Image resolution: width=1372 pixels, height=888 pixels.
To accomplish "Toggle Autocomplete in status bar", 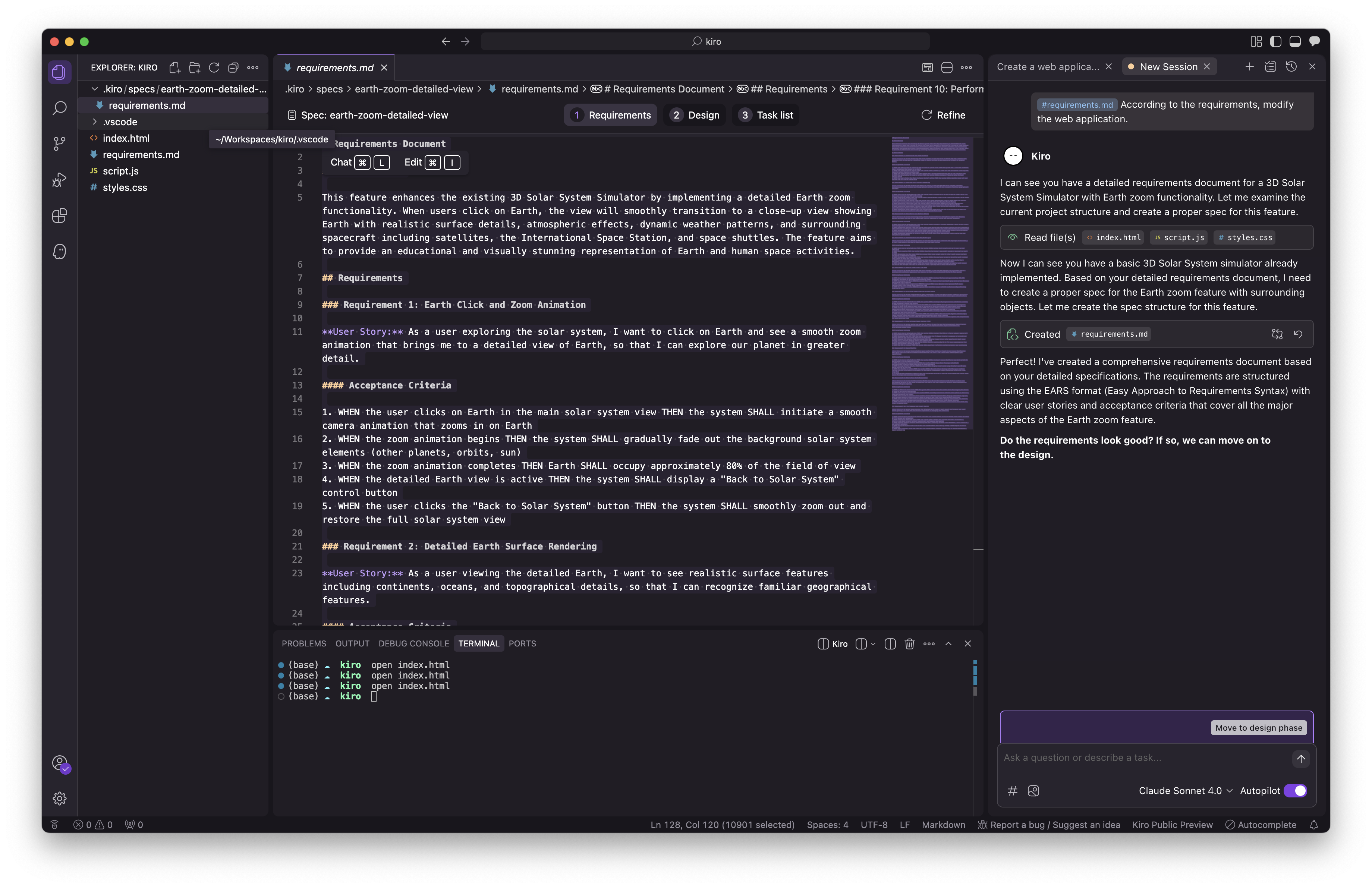I will click(x=1261, y=825).
